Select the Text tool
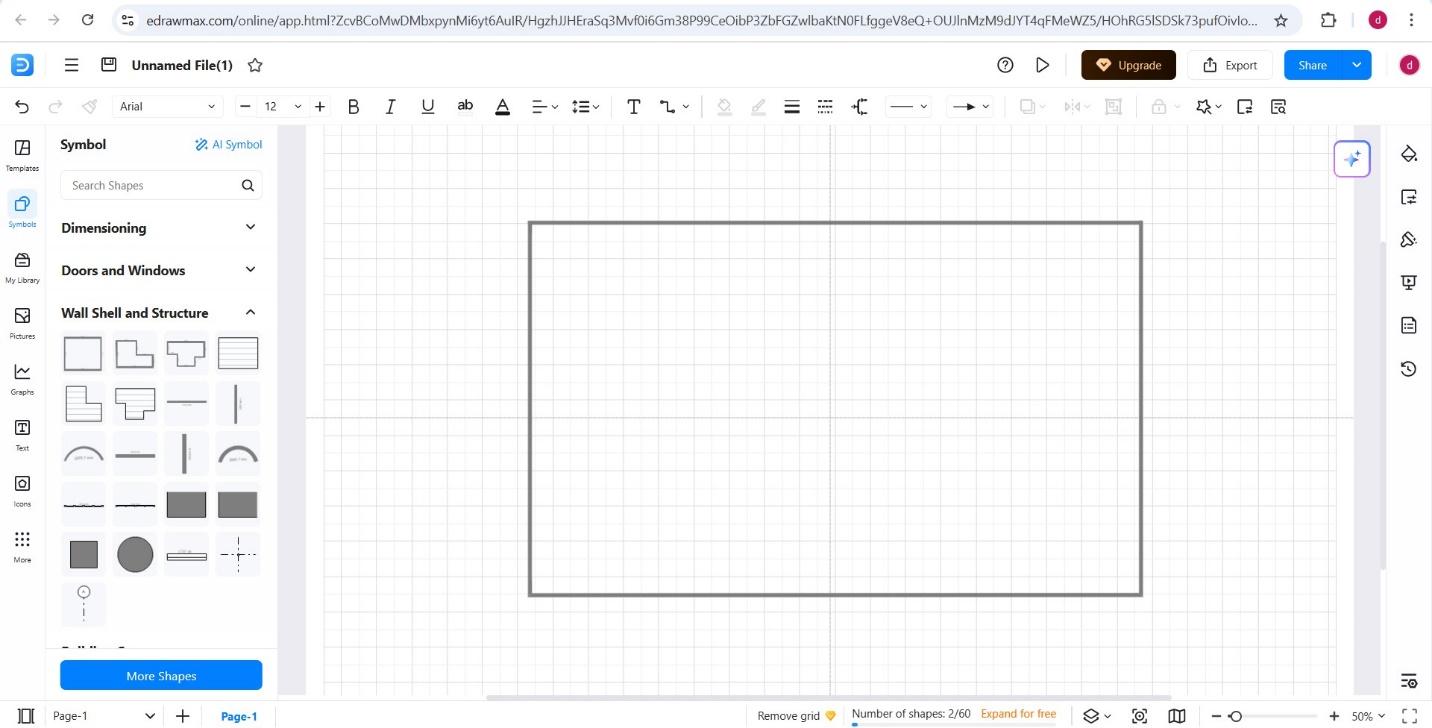The width and height of the screenshot is (1432, 728). coord(633,106)
